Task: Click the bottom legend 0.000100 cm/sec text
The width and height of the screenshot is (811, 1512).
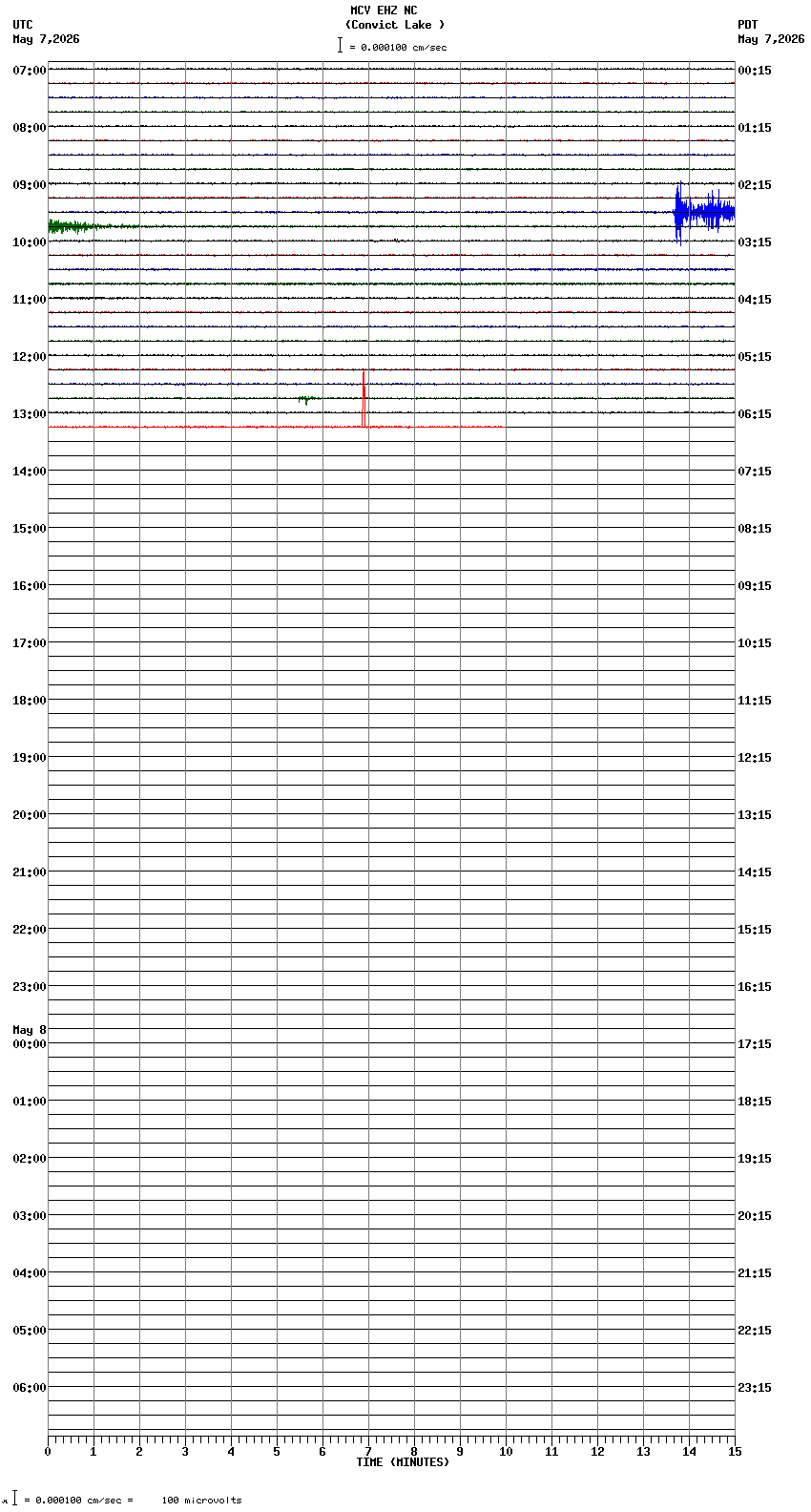Action: 78,1501
